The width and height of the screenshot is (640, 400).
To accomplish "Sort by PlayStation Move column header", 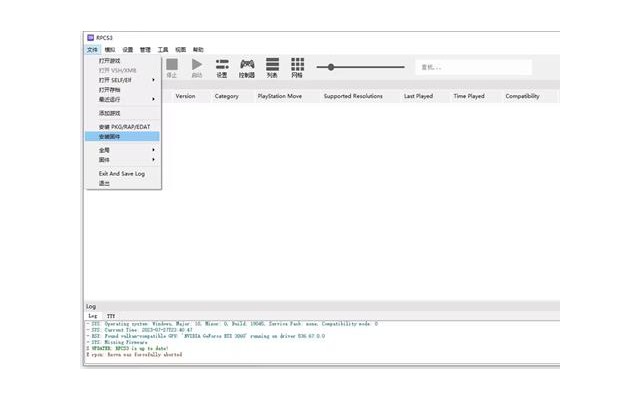I will [280, 96].
